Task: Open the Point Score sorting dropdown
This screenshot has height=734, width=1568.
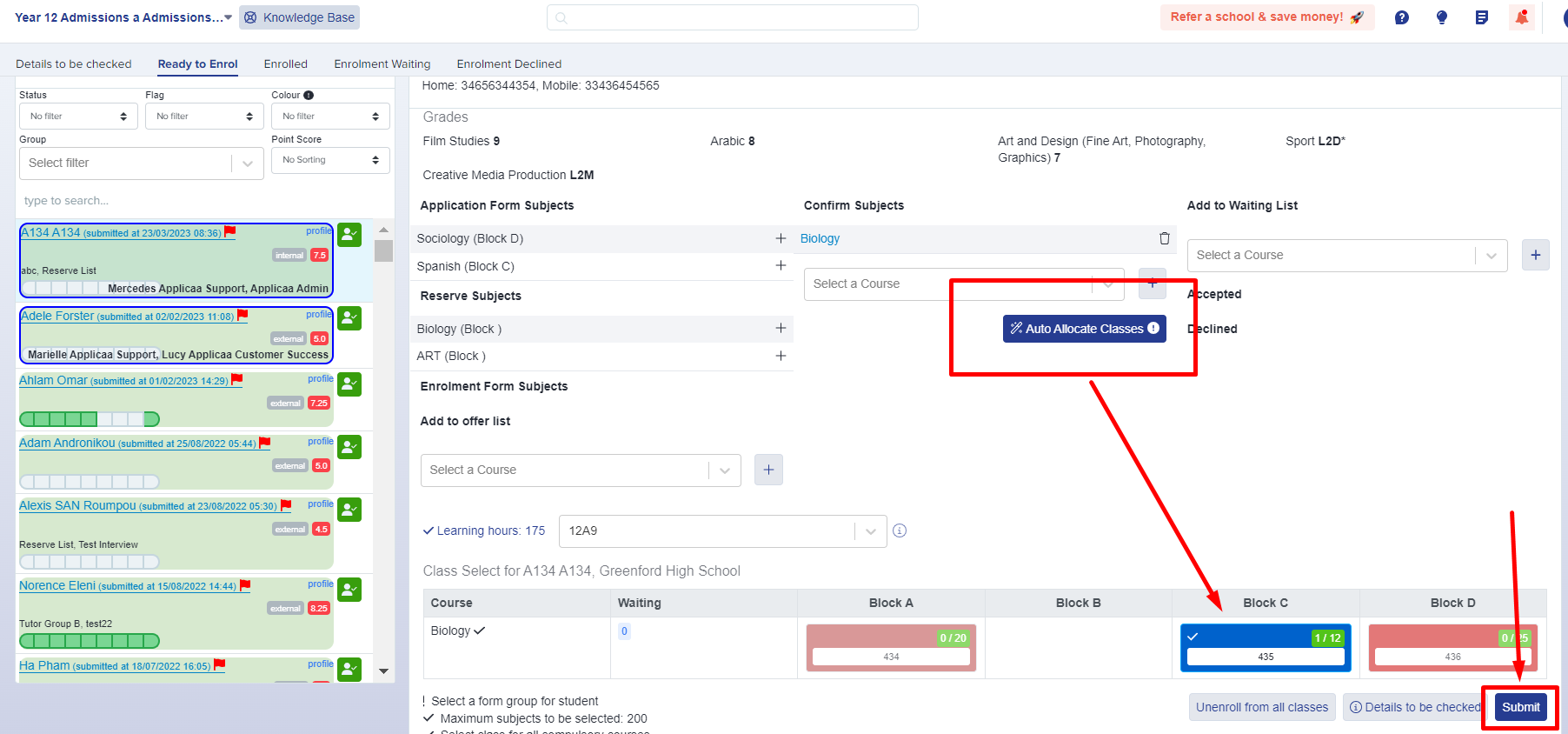Action: (330, 160)
